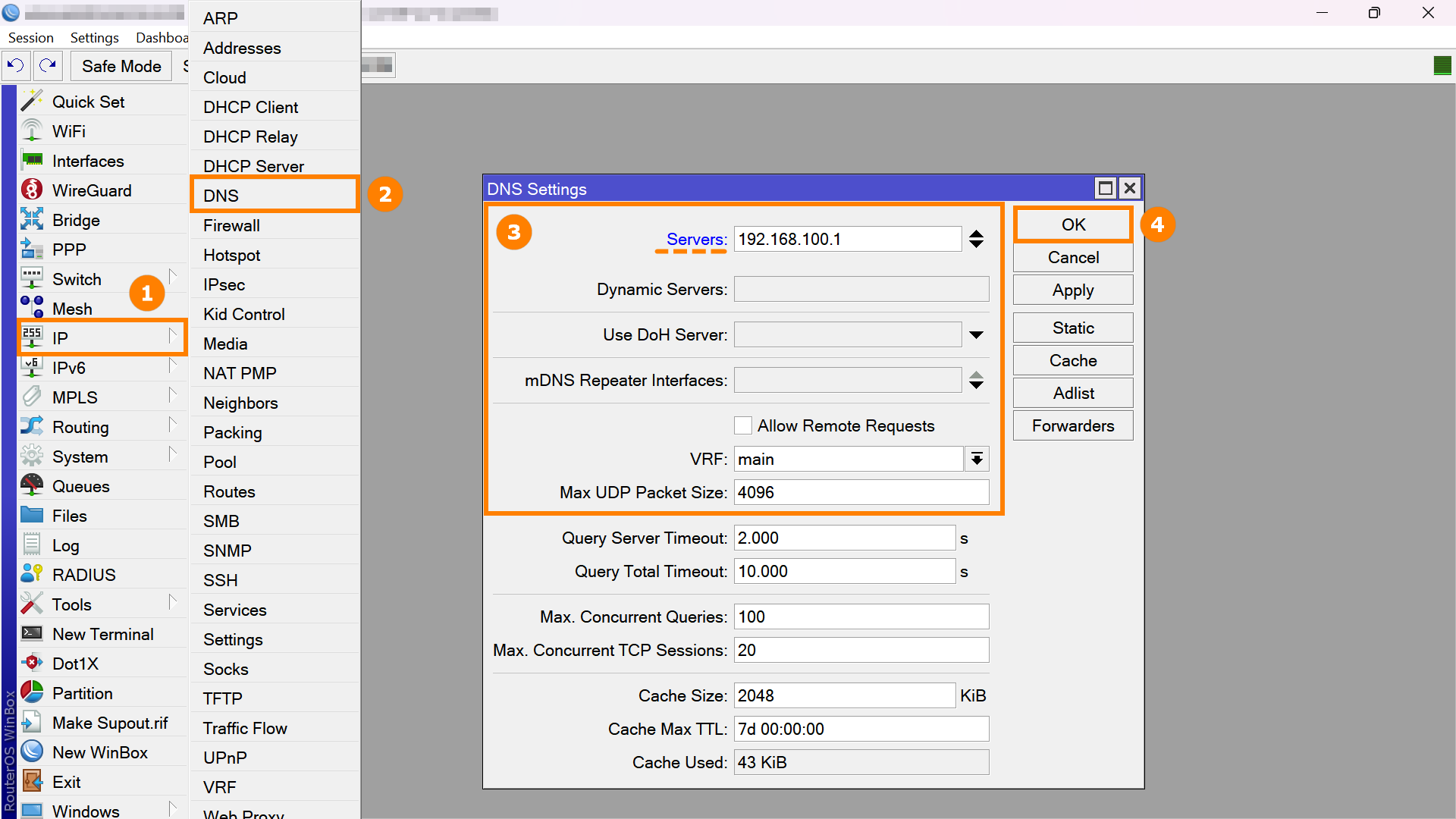1456x819 pixels.
Task: Click the Mesh icon
Action: (32, 309)
